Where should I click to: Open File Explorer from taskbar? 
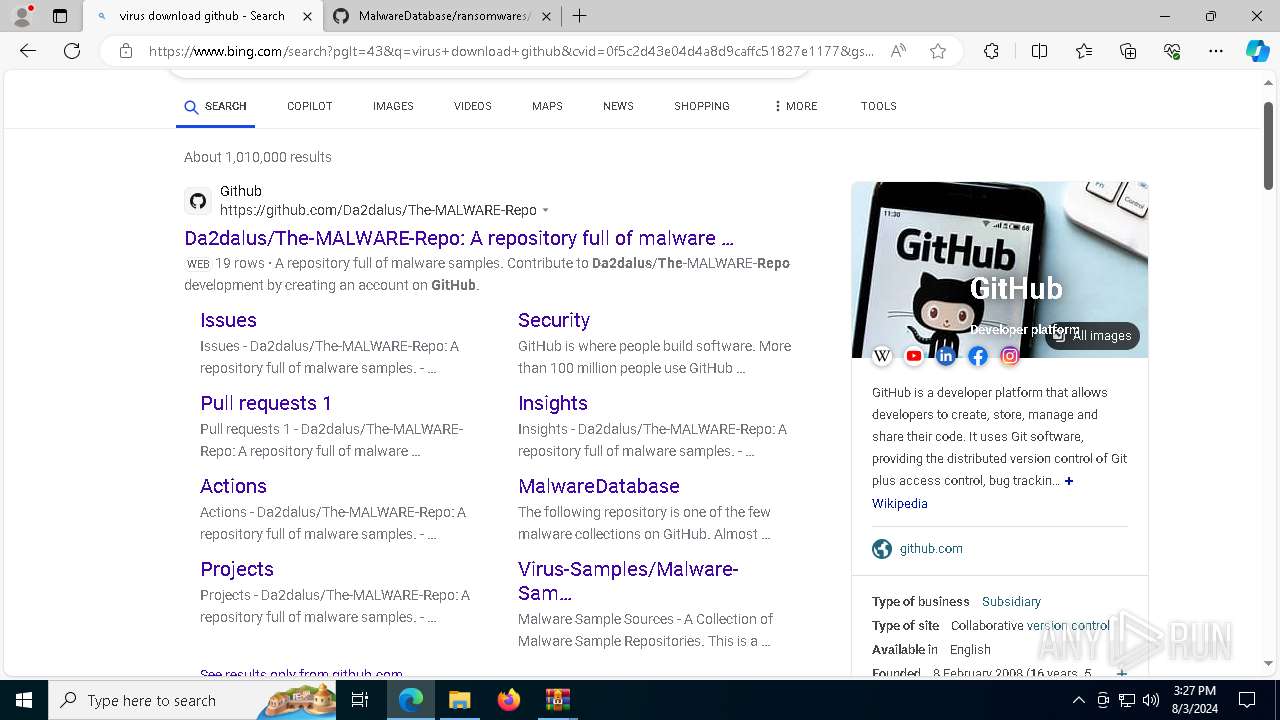tap(459, 700)
